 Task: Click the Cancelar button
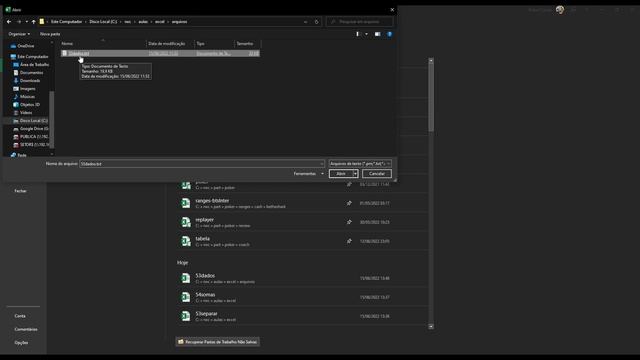(x=377, y=174)
